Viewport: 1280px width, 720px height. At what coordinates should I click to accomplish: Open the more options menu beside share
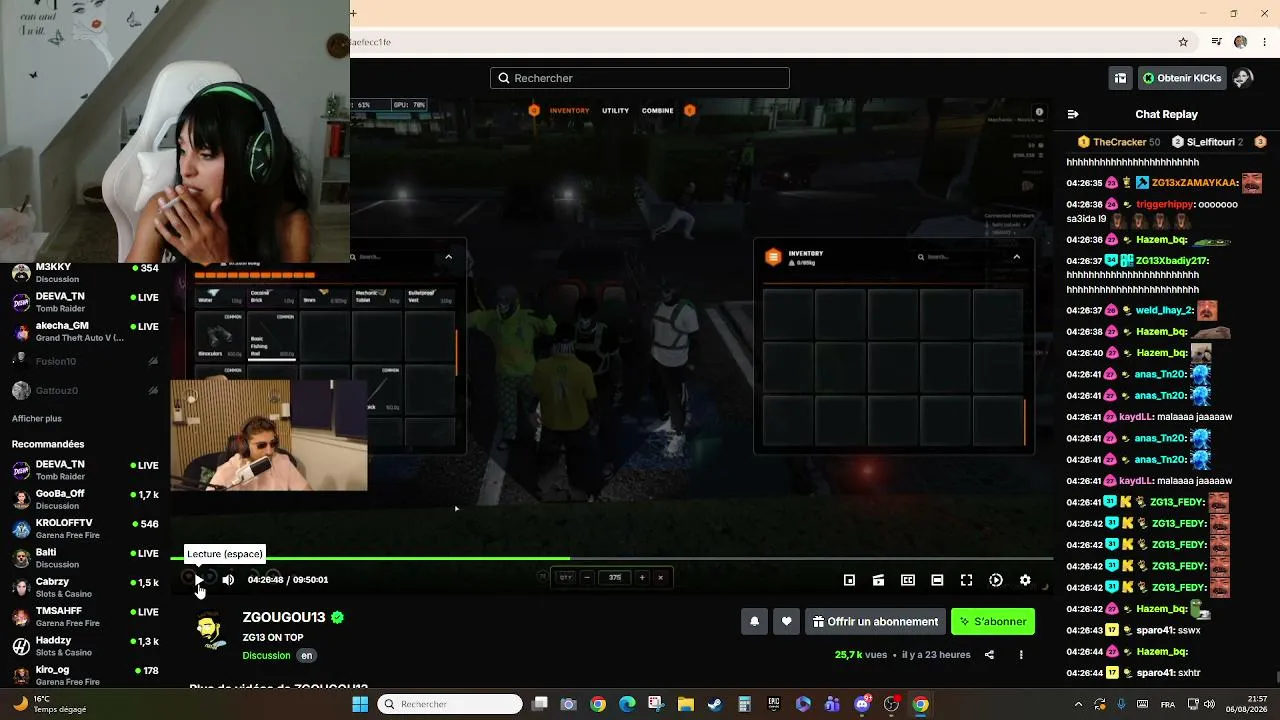point(1021,655)
